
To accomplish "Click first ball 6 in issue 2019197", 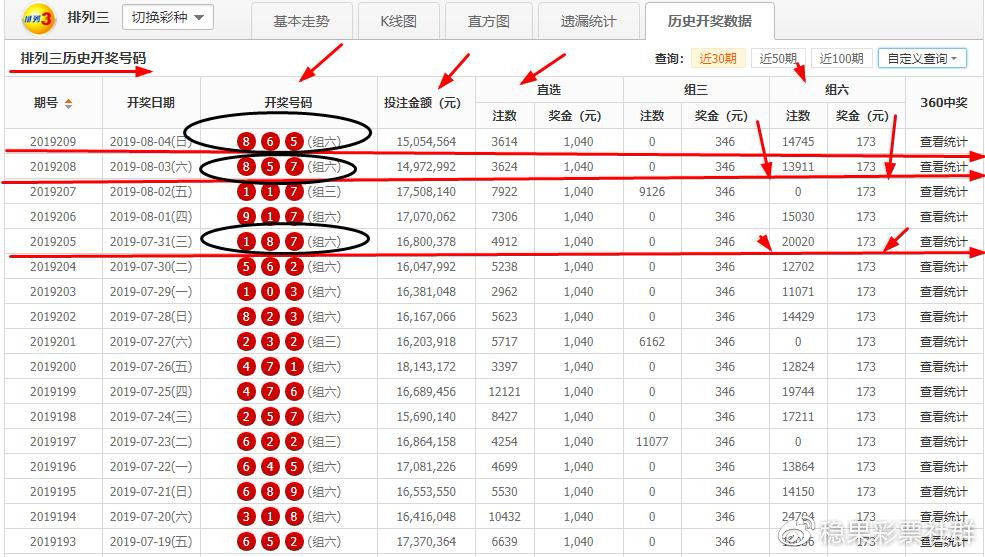I will [246, 441].
